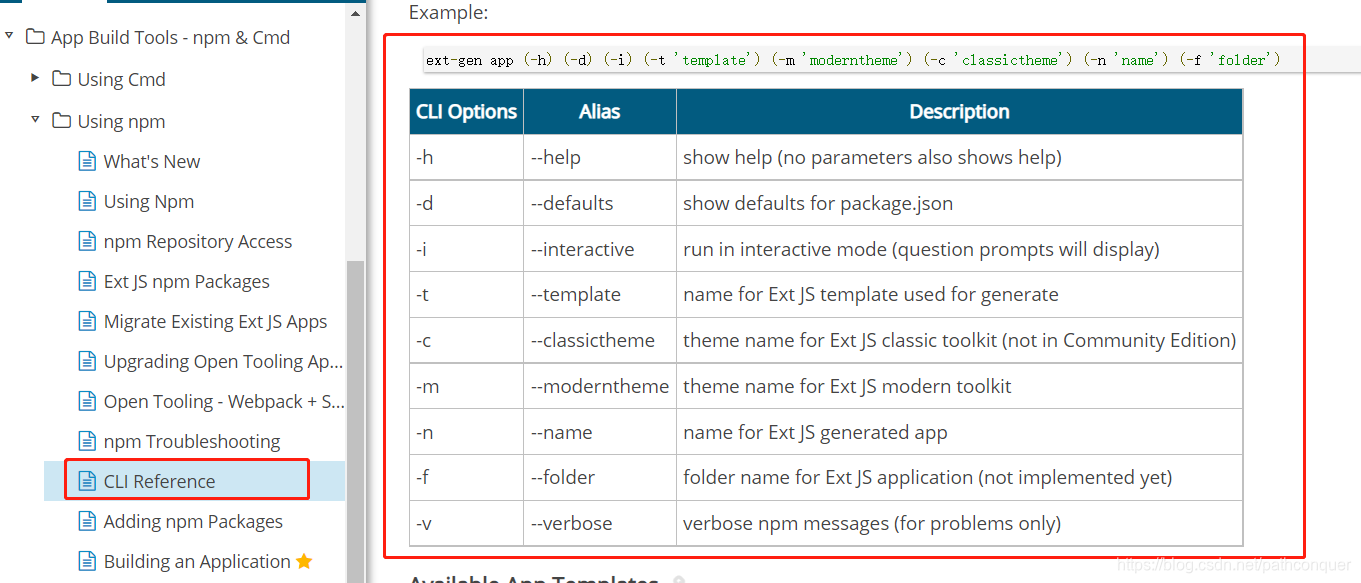Viewport: 1361px width, 583px height.
Task: Open npm Troubleshooting page
Action: coord(192,441)
